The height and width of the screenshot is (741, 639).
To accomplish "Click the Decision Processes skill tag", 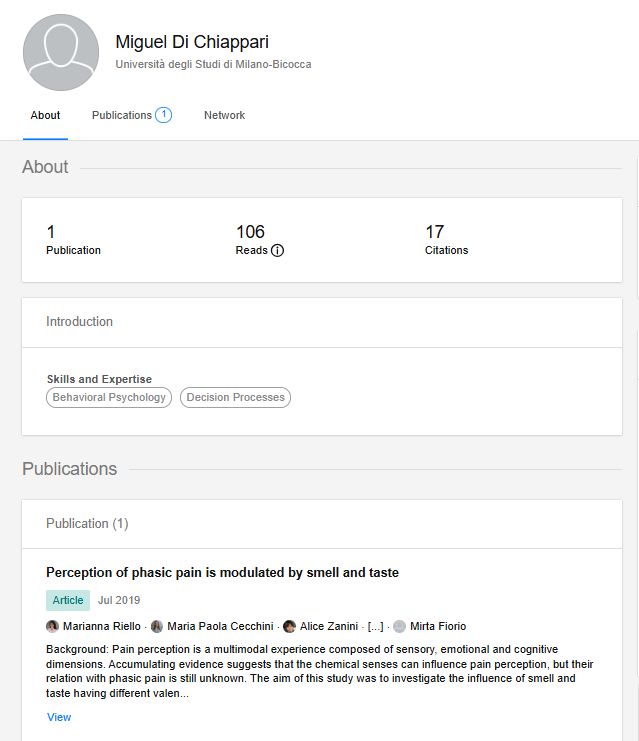I will coord(235,397).
